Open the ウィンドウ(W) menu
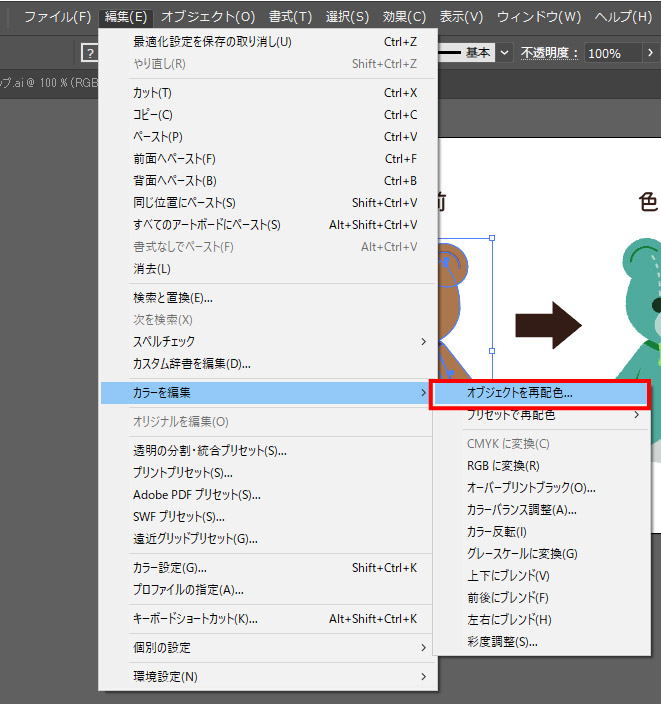The image size is (661, 704). click(538, 17)
